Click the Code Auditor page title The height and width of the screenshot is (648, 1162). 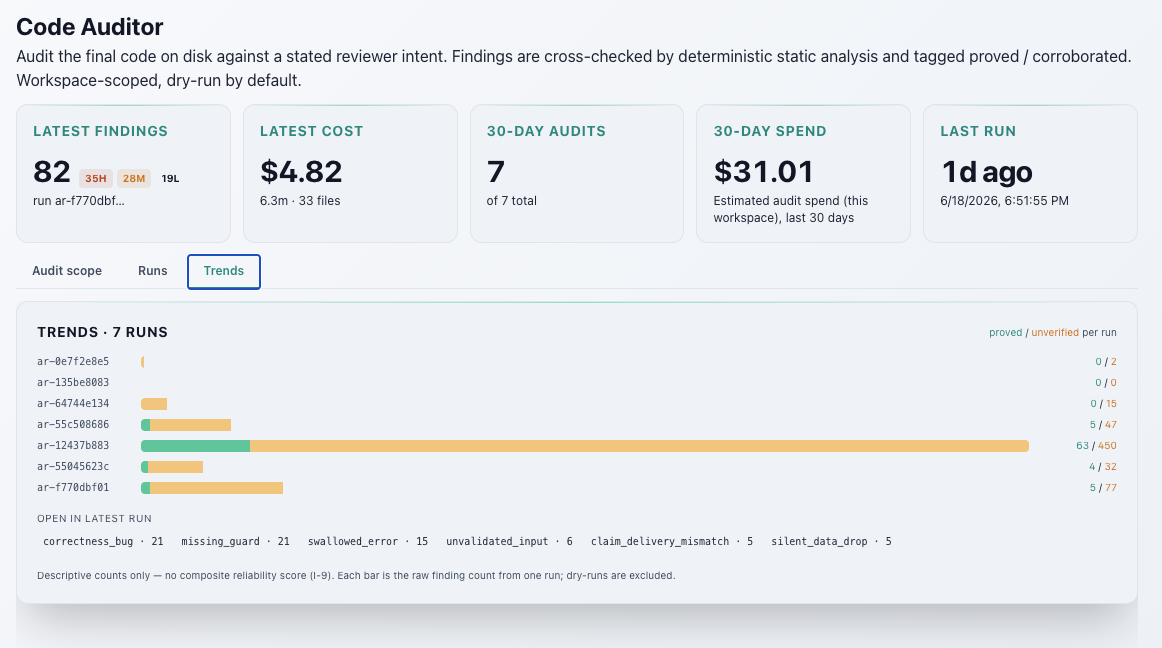[90, 27]
